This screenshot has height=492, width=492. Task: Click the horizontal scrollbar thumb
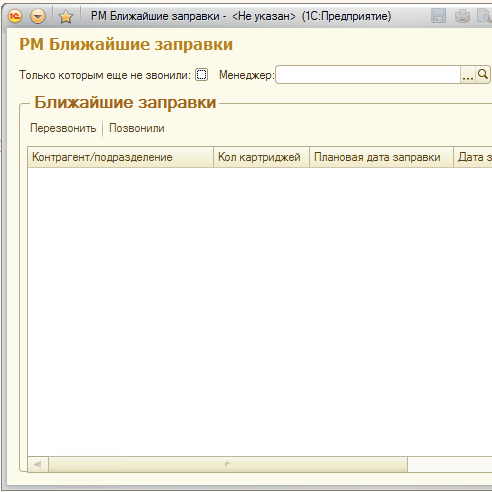[228, 464]
